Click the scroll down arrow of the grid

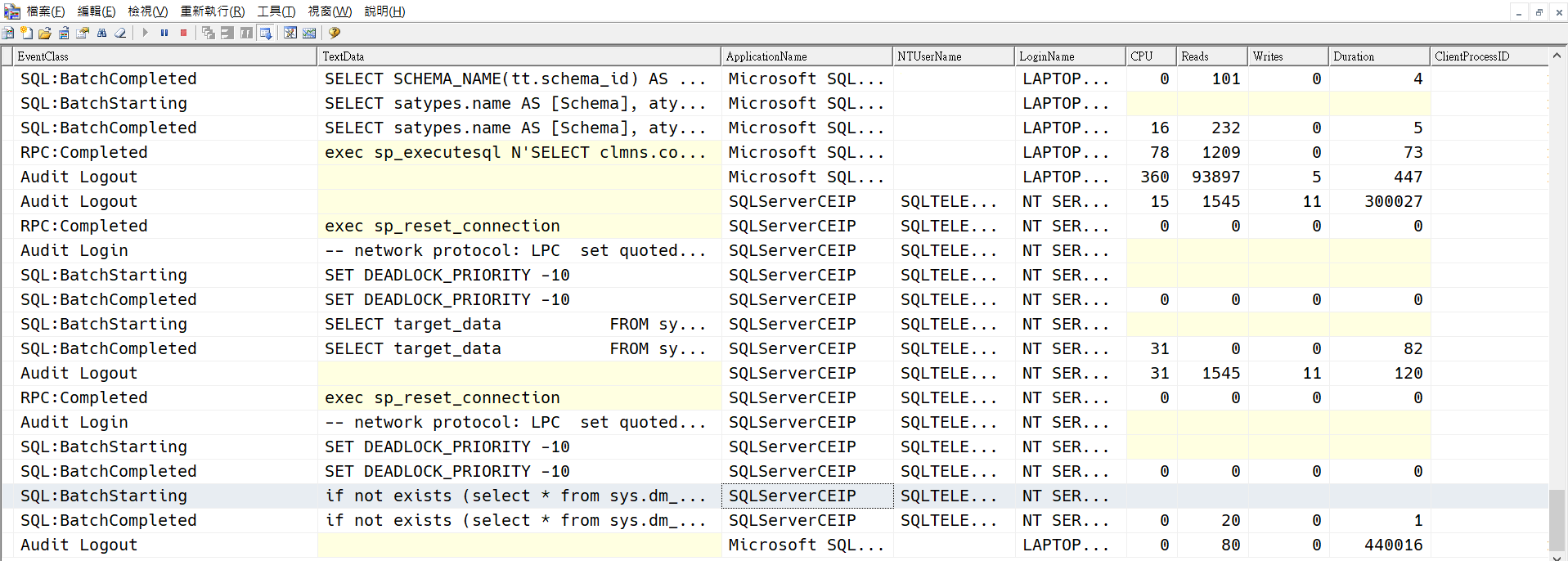pos(1557,558)
